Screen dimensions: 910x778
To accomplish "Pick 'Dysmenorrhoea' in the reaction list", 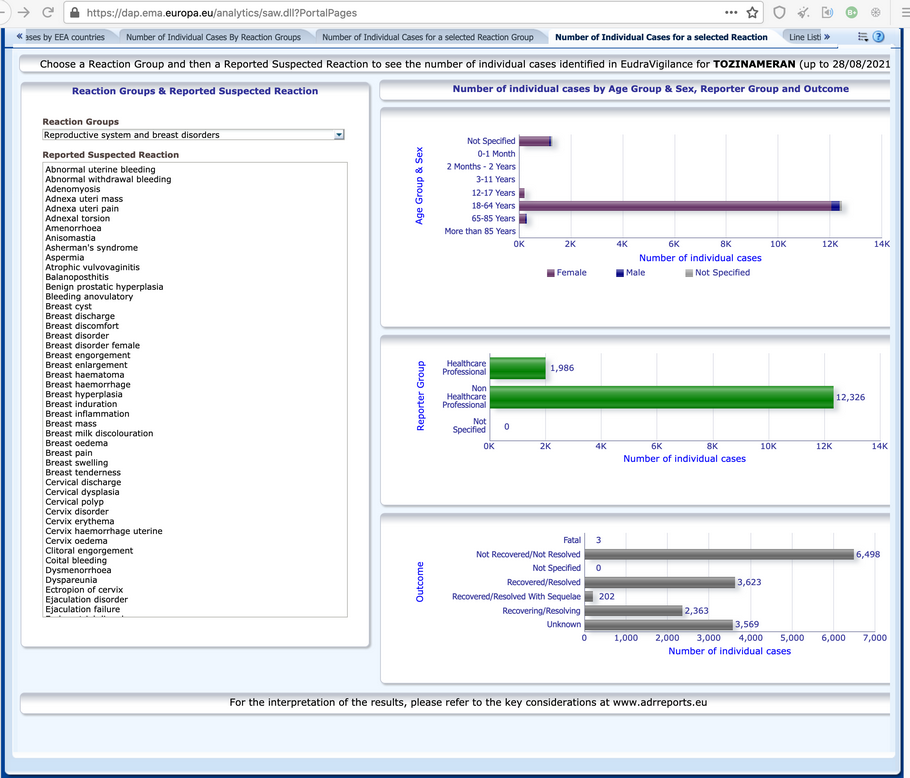I will [x=78, y=570].
